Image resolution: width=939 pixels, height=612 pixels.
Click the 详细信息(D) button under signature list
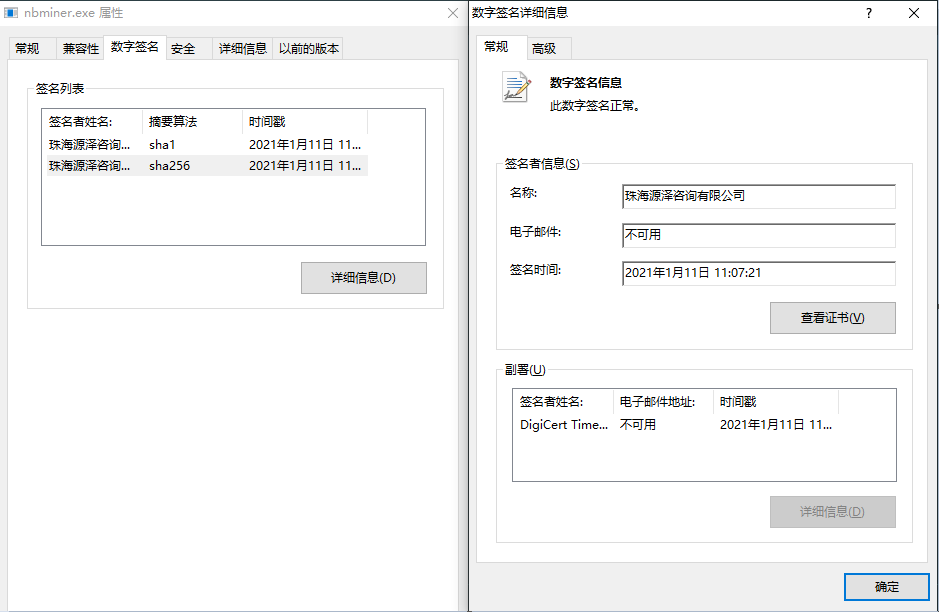pyautogui.click(x=363, y=278)
